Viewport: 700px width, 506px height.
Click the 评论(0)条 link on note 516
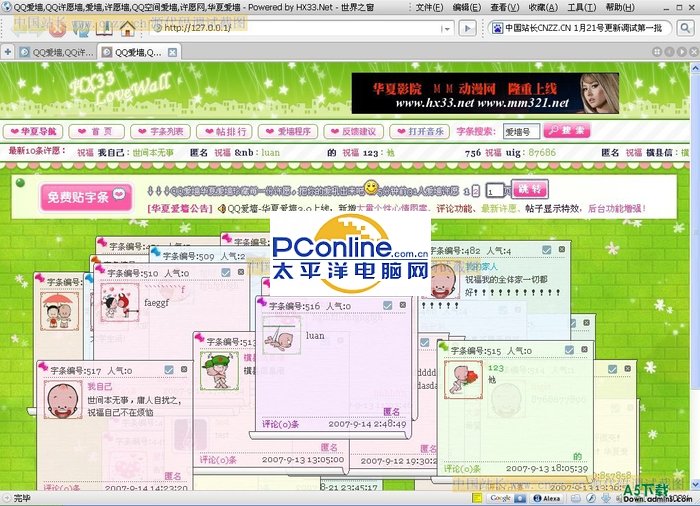click(280, 424)
